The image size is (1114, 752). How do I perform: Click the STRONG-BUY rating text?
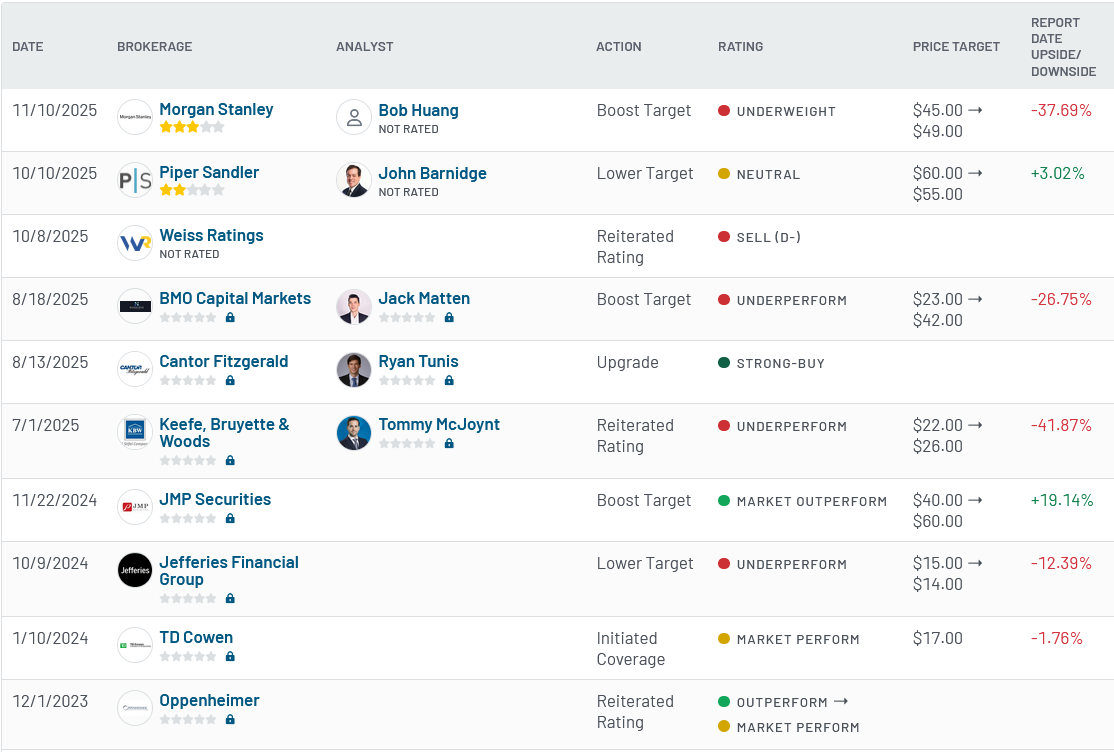coord(781,364)
